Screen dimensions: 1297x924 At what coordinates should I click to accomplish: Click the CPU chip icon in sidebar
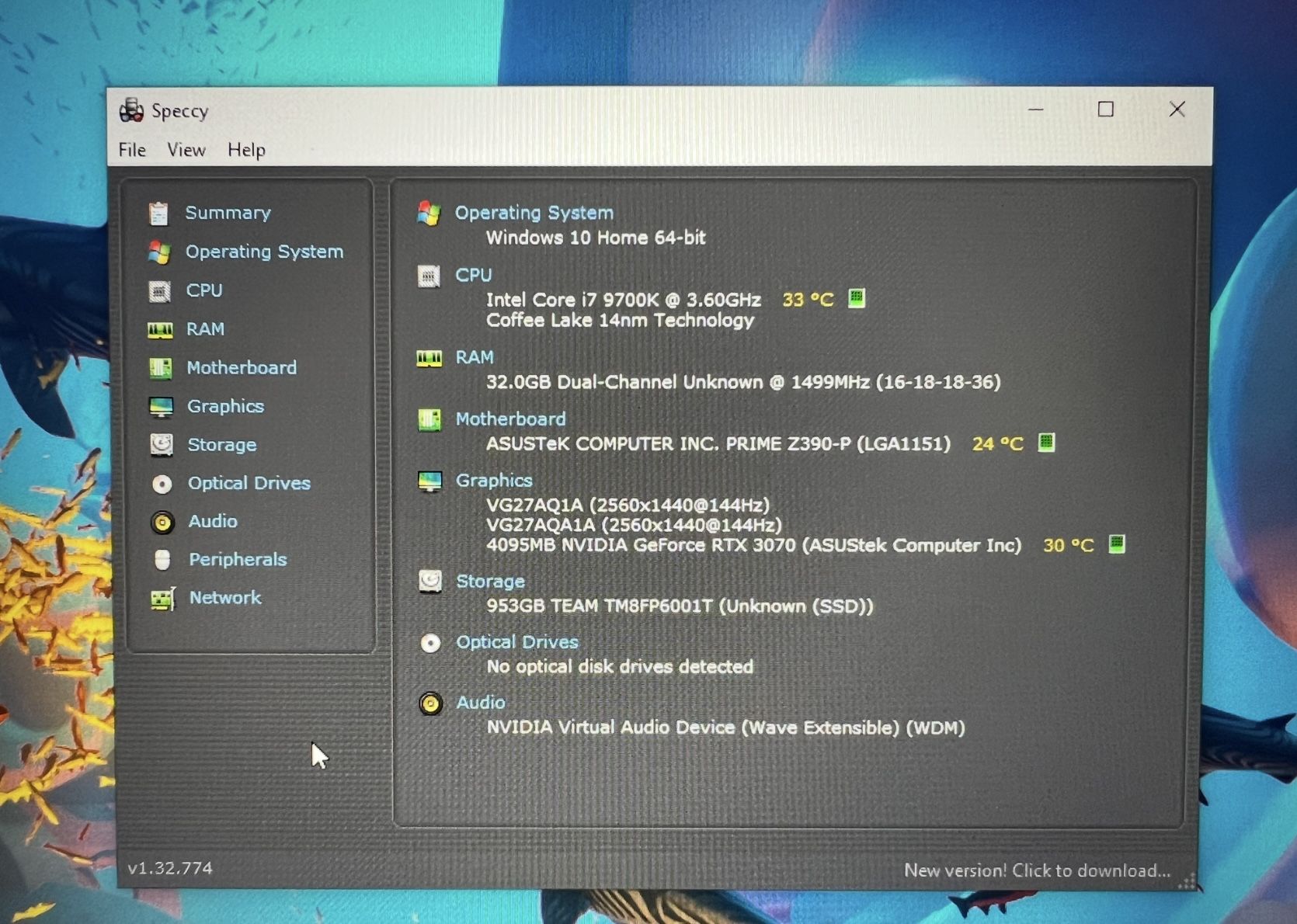(x=159, y=291)
